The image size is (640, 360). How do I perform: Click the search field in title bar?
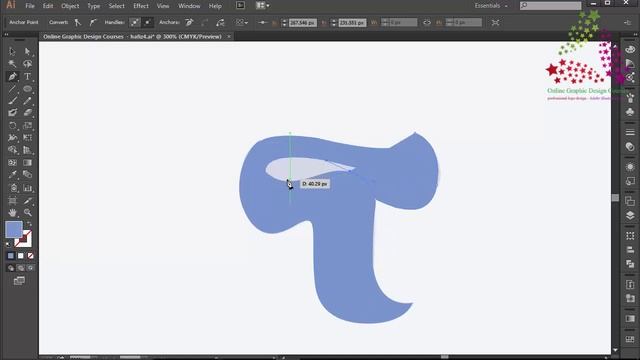pyautogui.click(x=550, y=5)
